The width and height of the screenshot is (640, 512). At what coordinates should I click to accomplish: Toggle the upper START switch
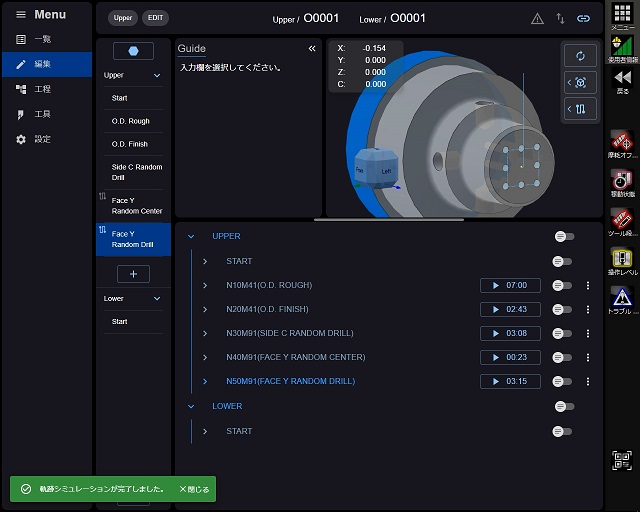click(x=562, y=261)
